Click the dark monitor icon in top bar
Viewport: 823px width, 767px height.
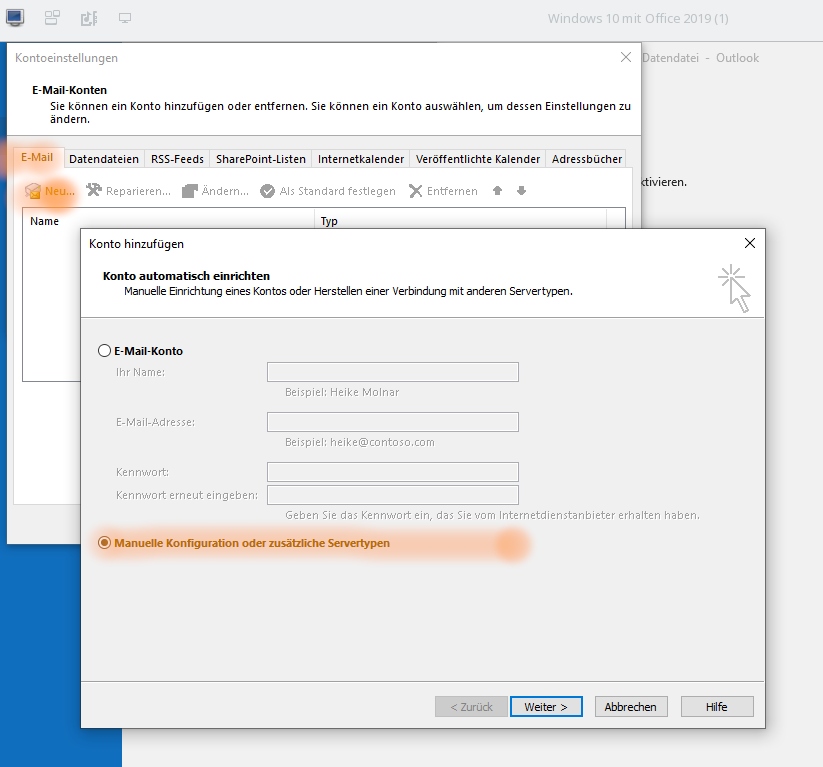point(15,18)
